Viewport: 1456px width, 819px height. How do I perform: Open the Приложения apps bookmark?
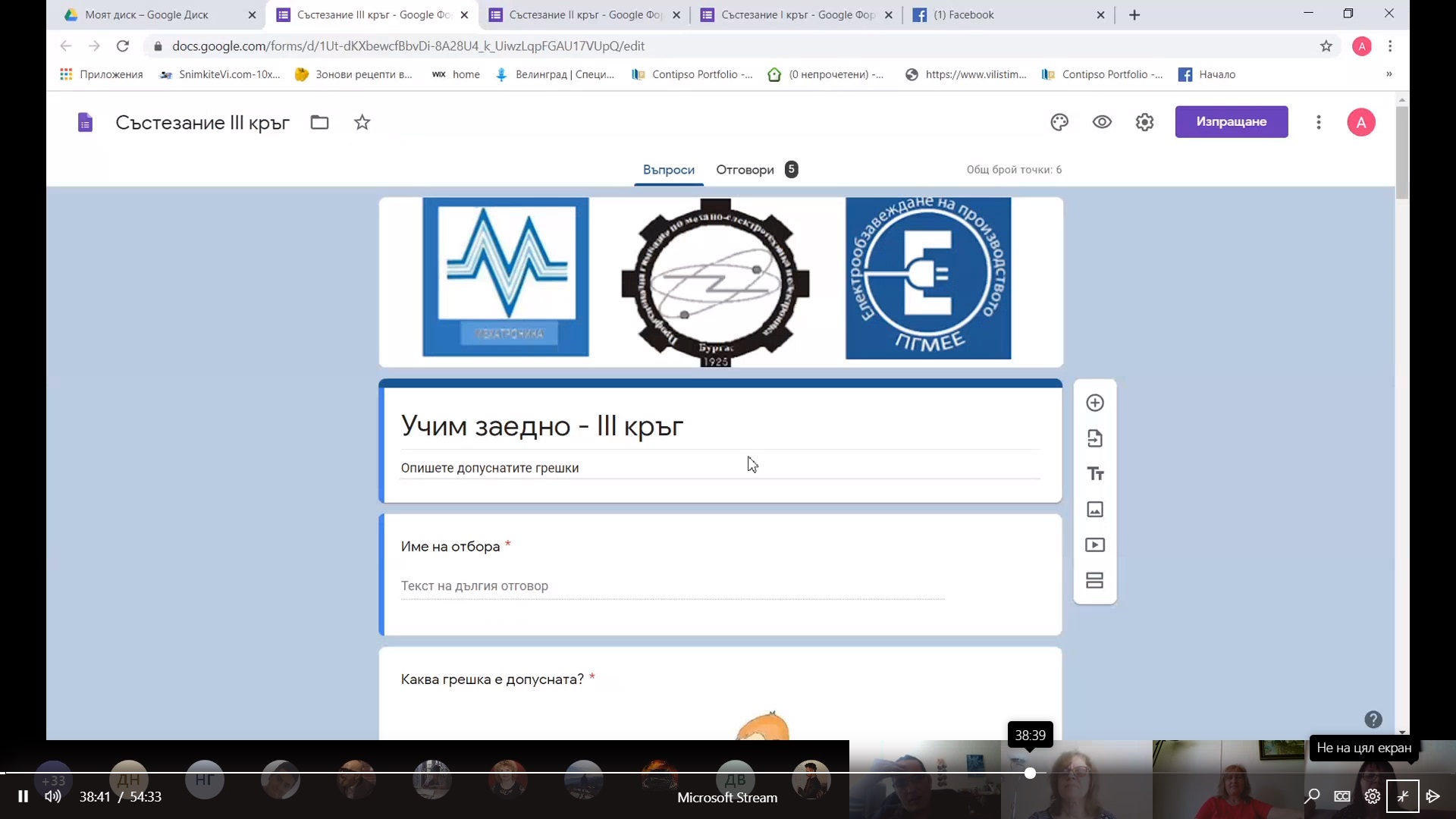click(x=102, y=74)
